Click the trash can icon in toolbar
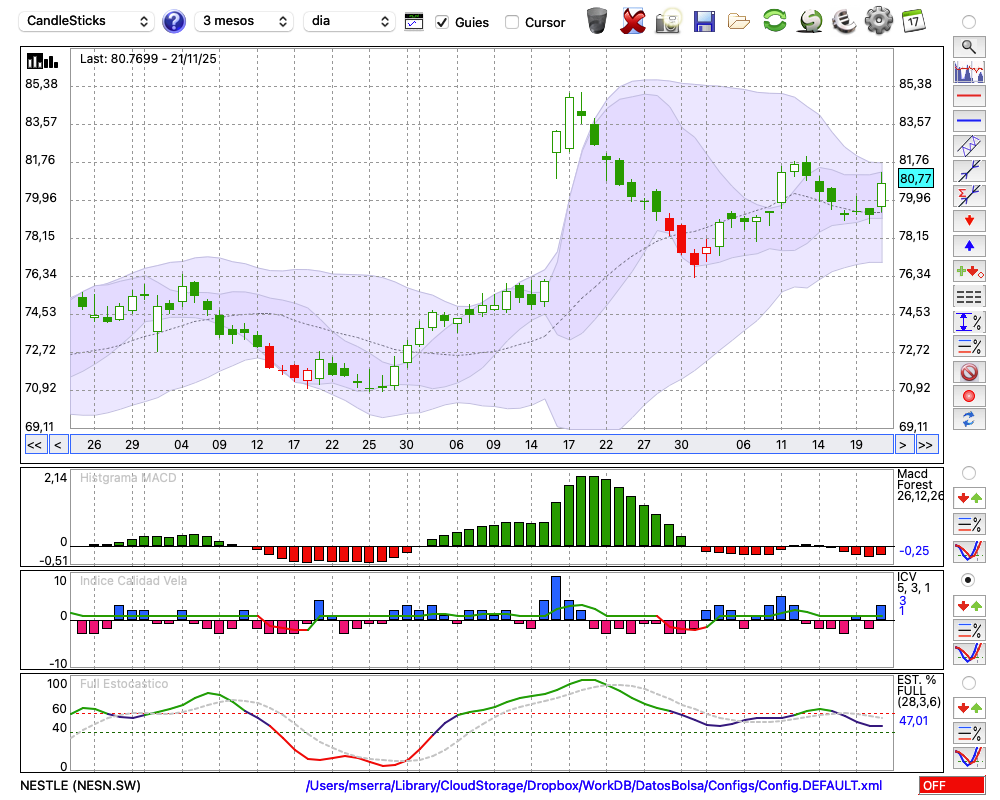Image resolution: width=1000 pixels, height=800 pixels. [x=597, y=21]
